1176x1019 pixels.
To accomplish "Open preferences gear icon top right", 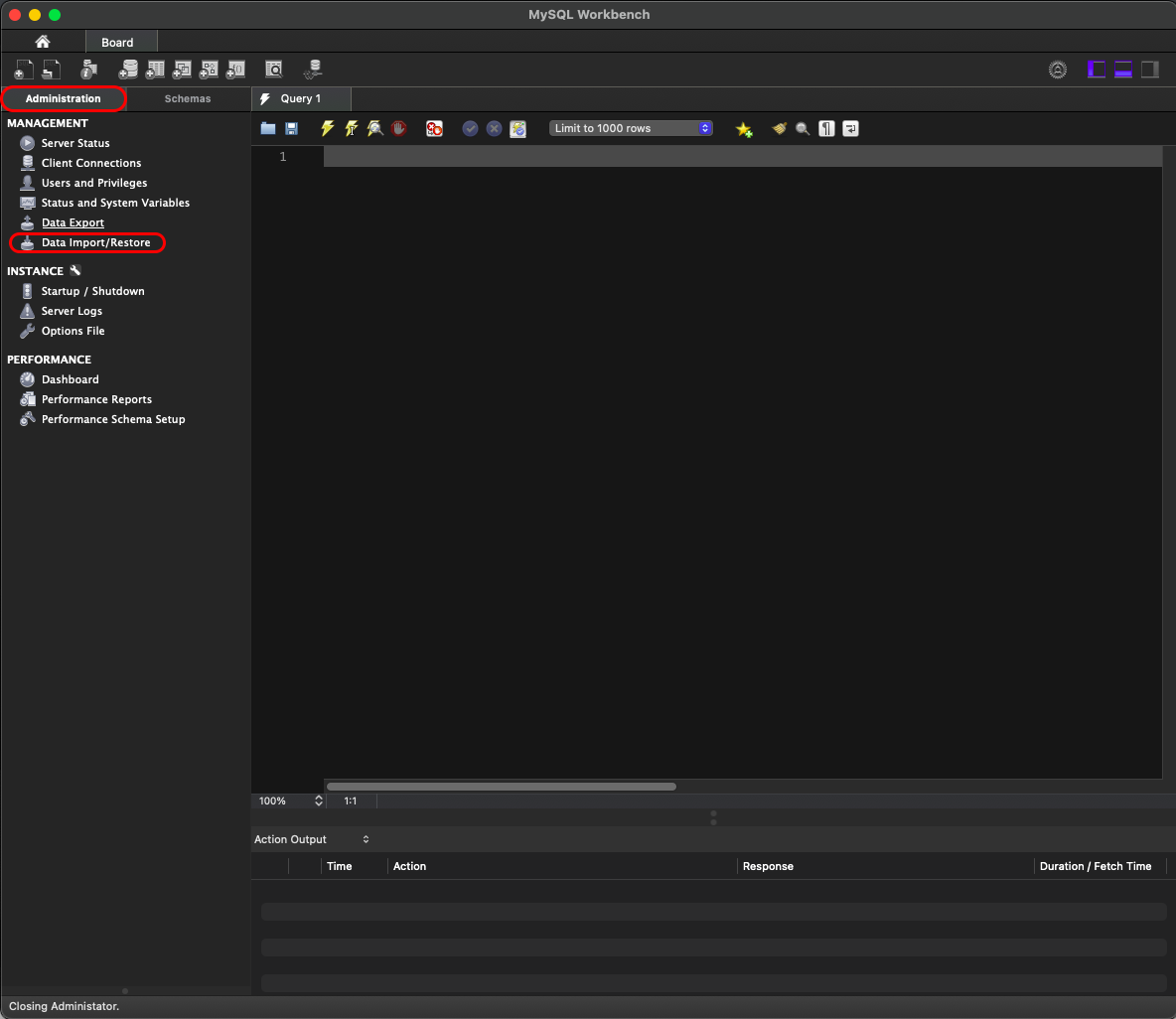I will [x=1058, y=70].
